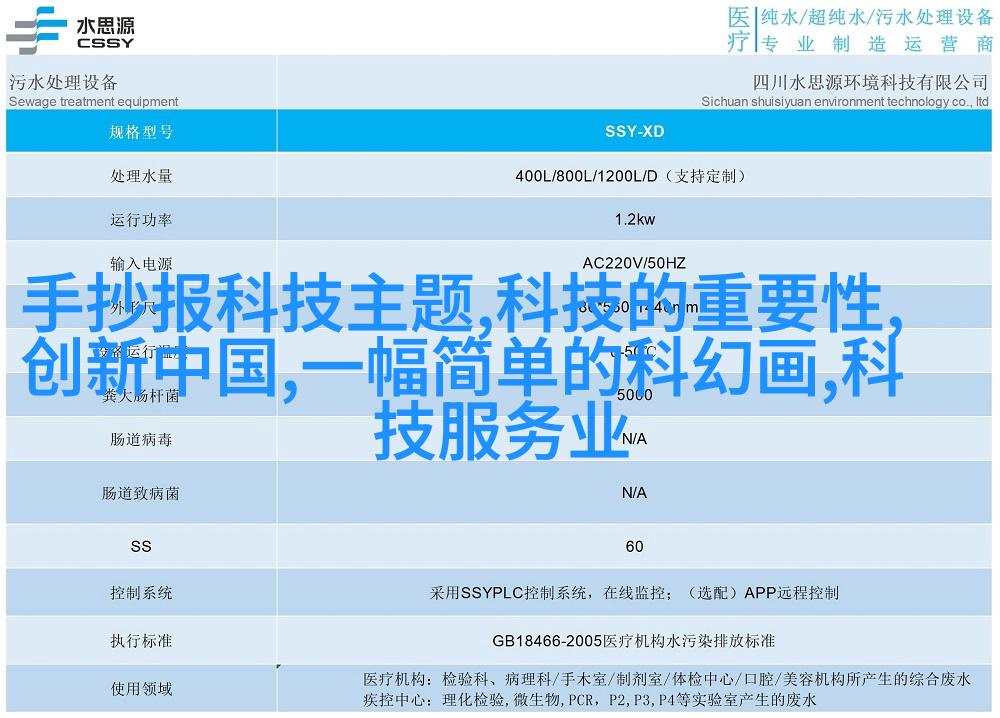Click the value '1.2kw'
Viewport: 1000px width, 718px height.
[635, 219]
